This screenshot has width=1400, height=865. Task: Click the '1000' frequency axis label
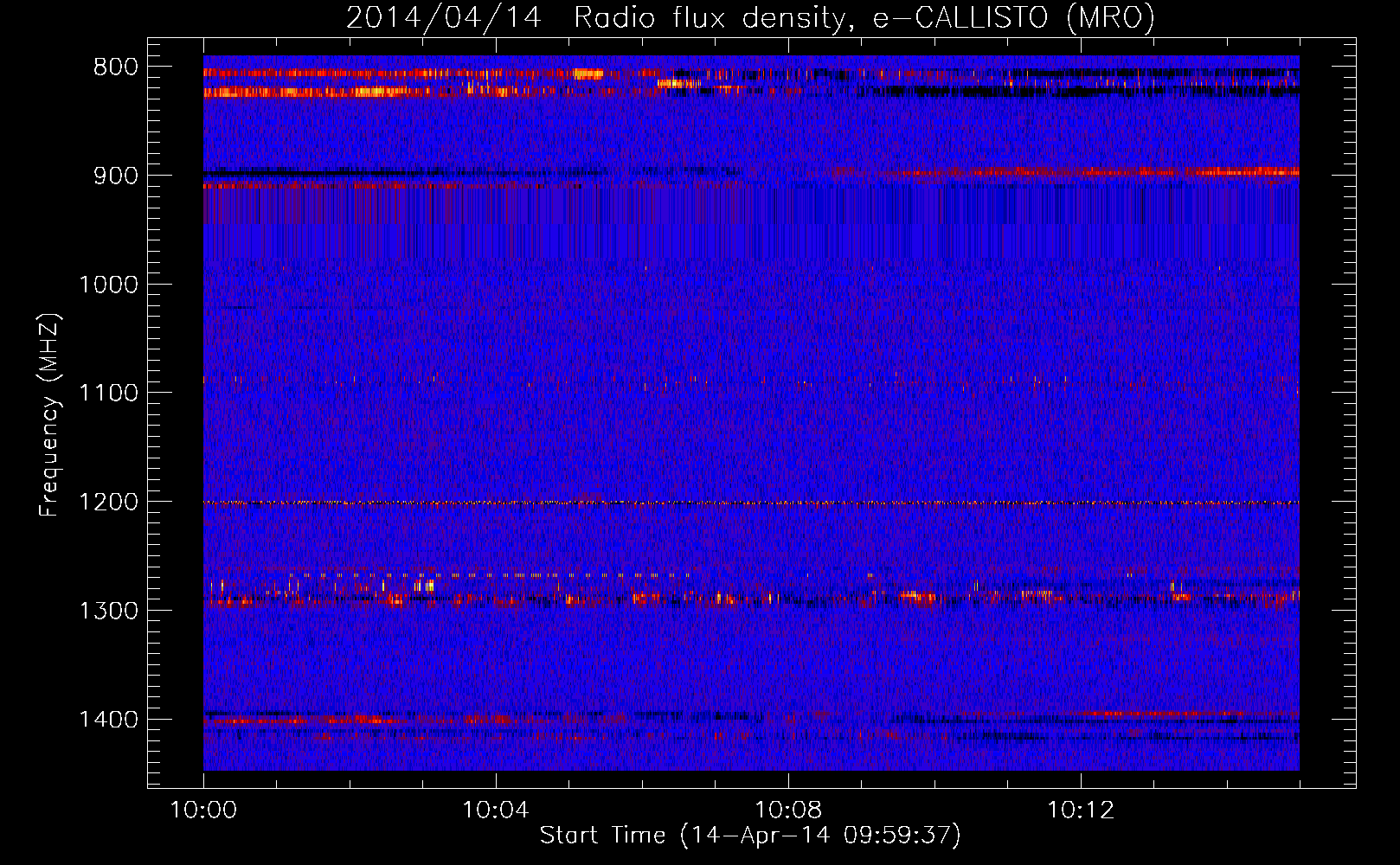[108, 285]
